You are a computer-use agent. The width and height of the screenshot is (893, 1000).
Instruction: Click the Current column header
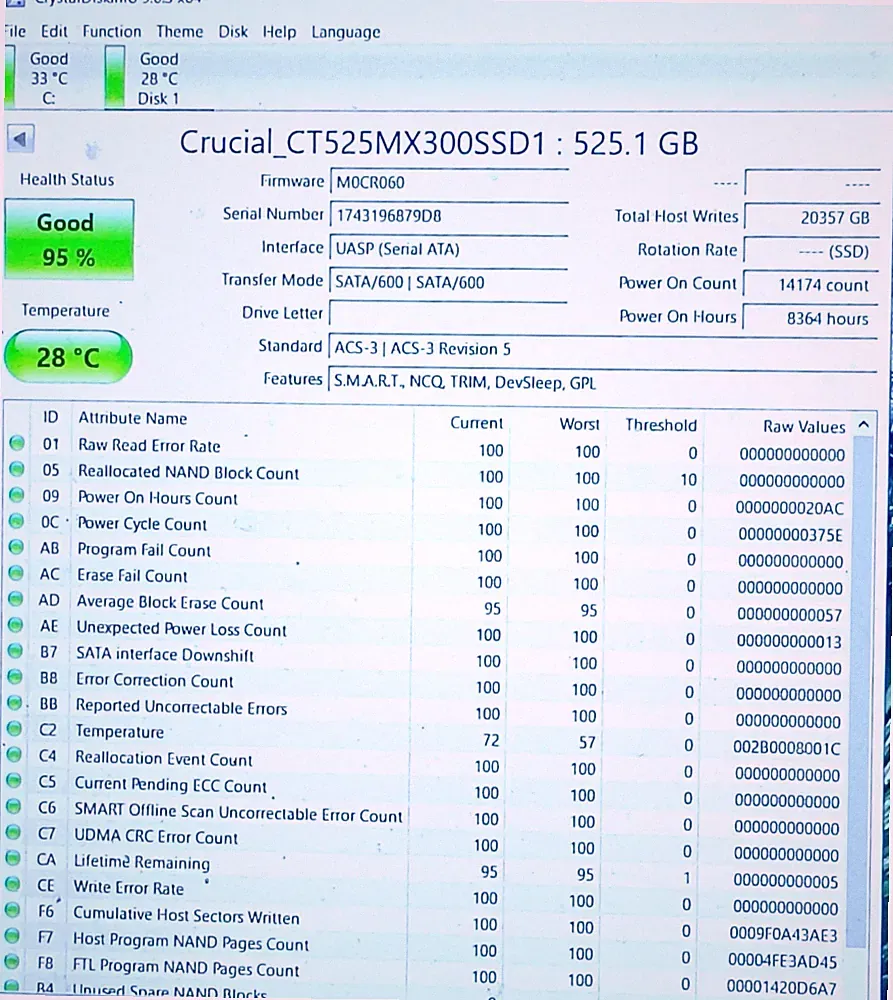(476, 423)
